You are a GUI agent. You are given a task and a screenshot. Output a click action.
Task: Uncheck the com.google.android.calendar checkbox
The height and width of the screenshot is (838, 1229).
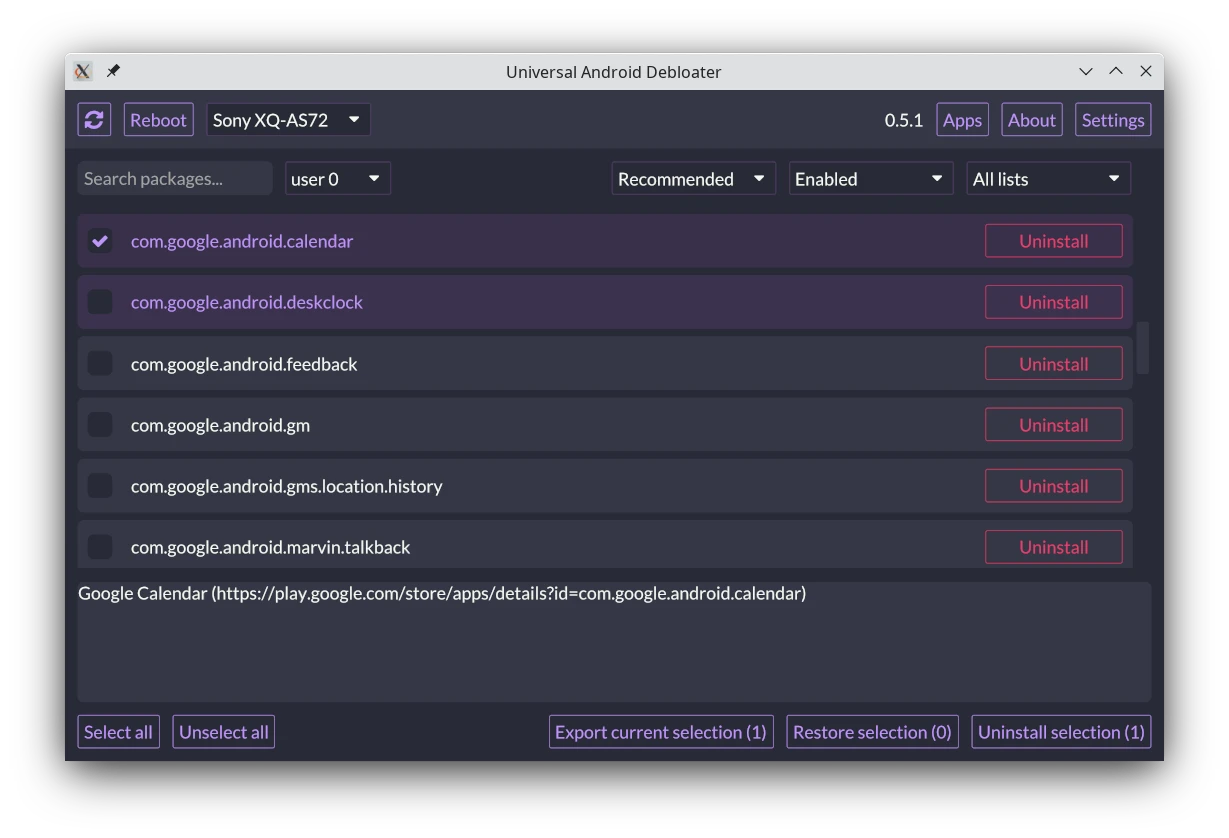pos(100,241)
